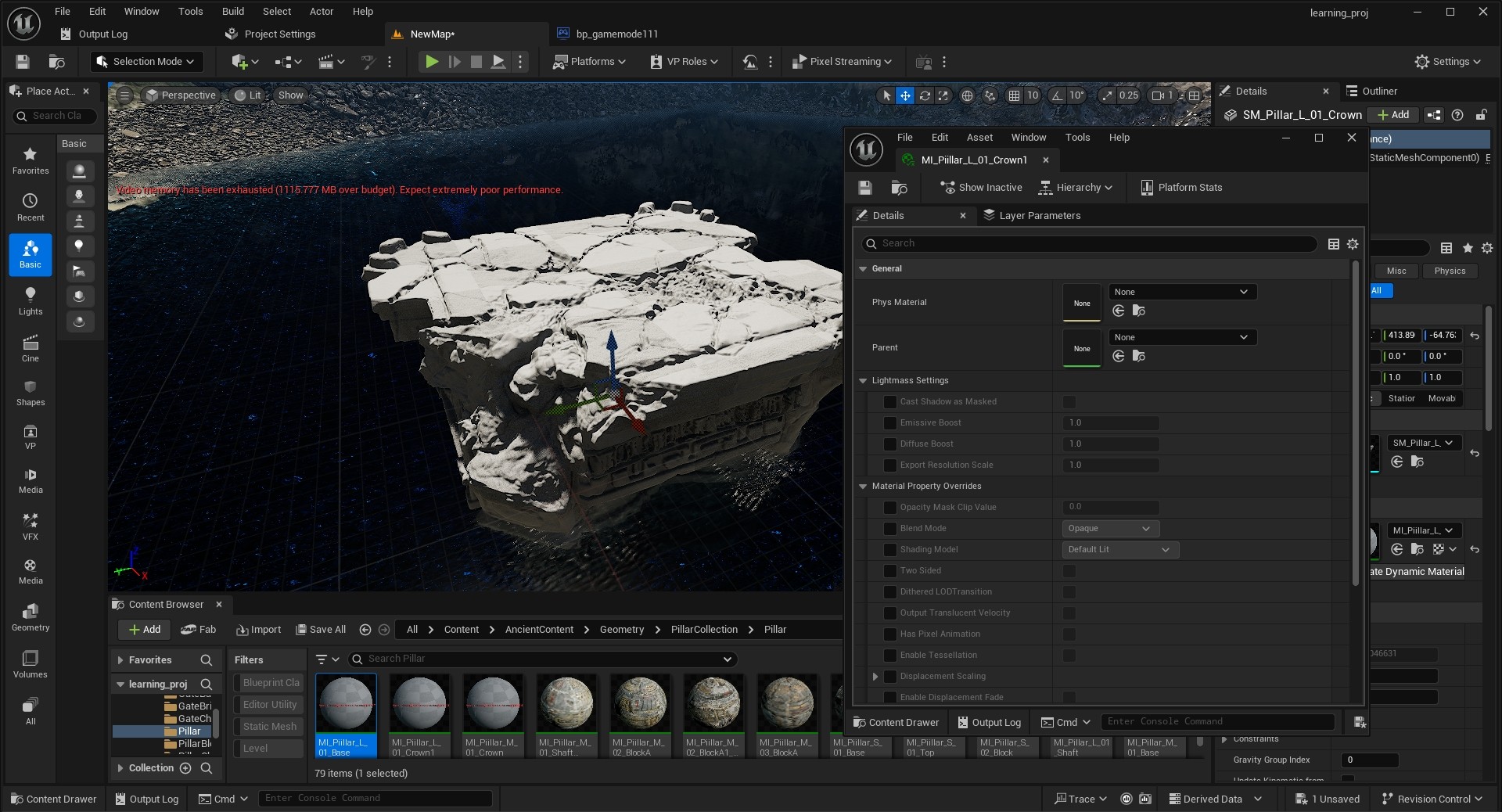The image size is (1502, 812).
Task: Click the Add button in Content Browser
Action: (x=145, y=631)
